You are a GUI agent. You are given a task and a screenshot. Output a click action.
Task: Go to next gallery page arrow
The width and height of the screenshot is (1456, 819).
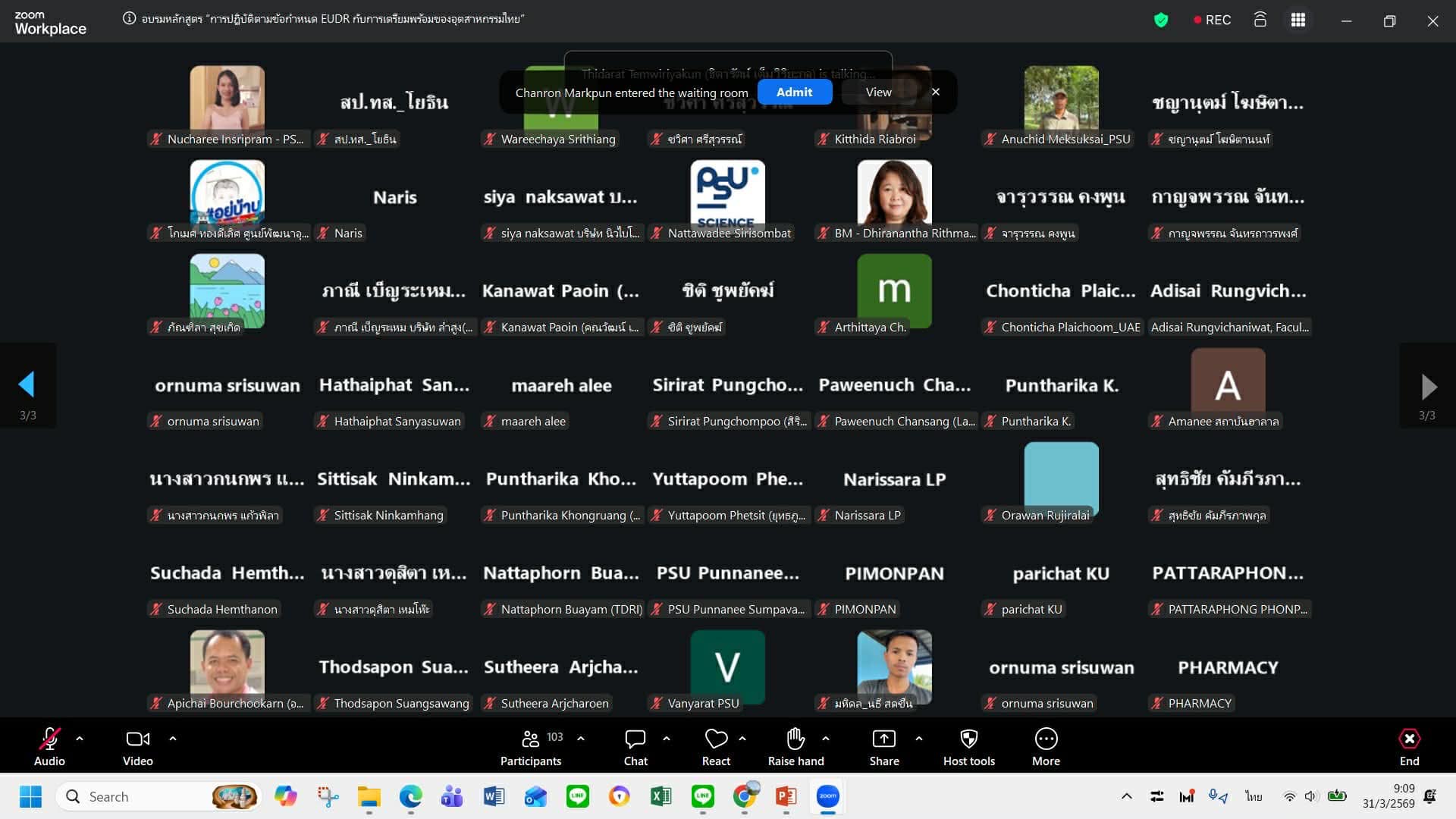coord(1428,387)
